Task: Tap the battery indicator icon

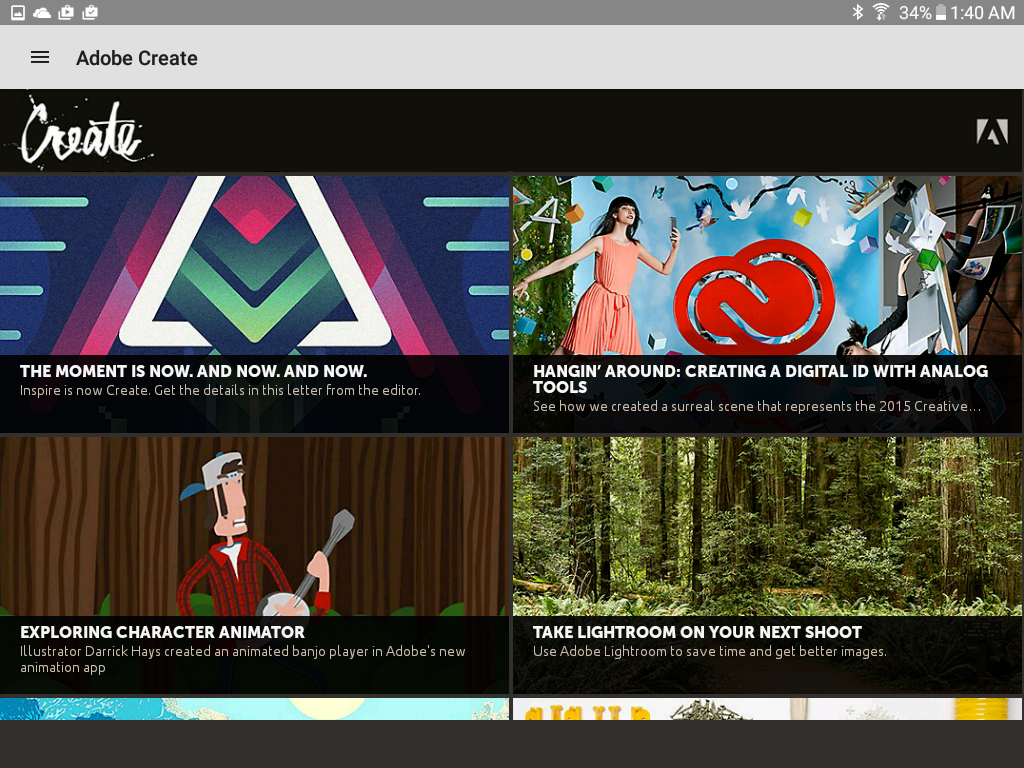Action: [940, 12]
